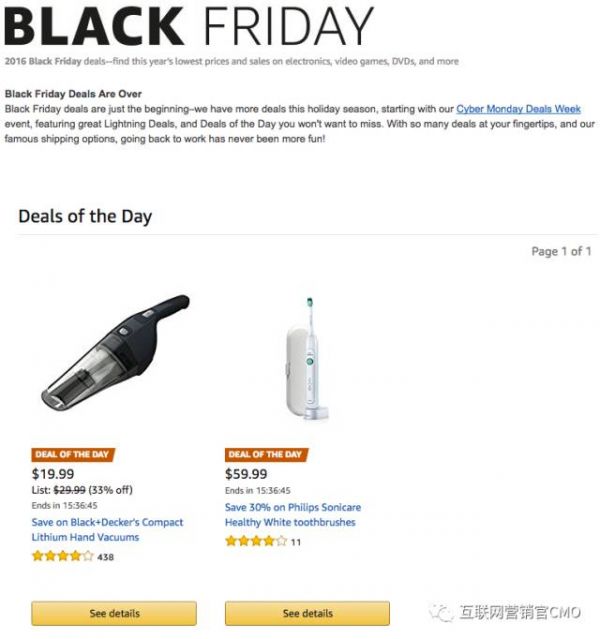Click the Deals of the Day heading

click(85, 216)
